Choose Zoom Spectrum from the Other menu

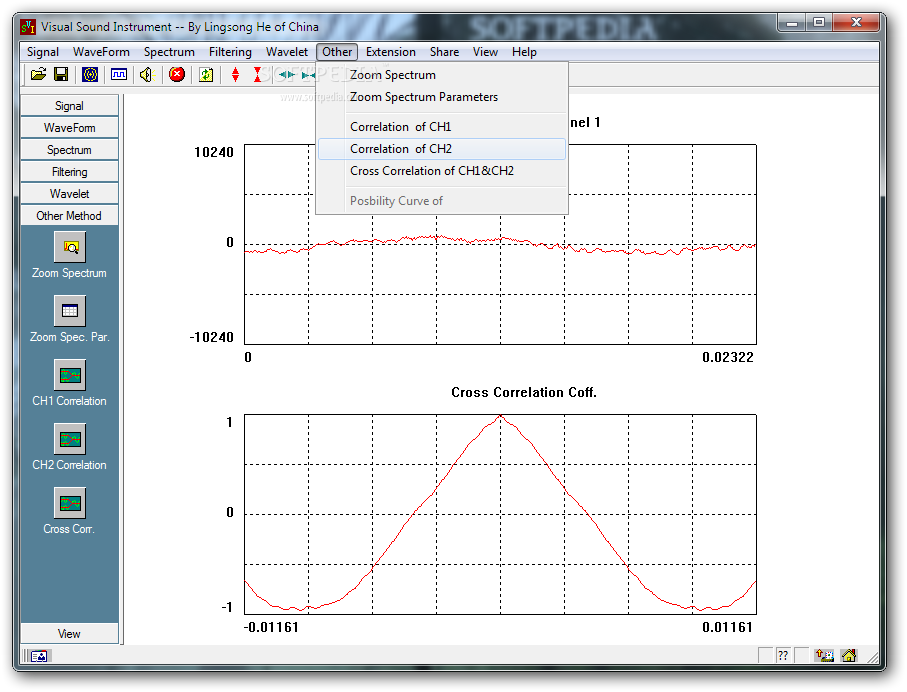click(x=442, y=75)
